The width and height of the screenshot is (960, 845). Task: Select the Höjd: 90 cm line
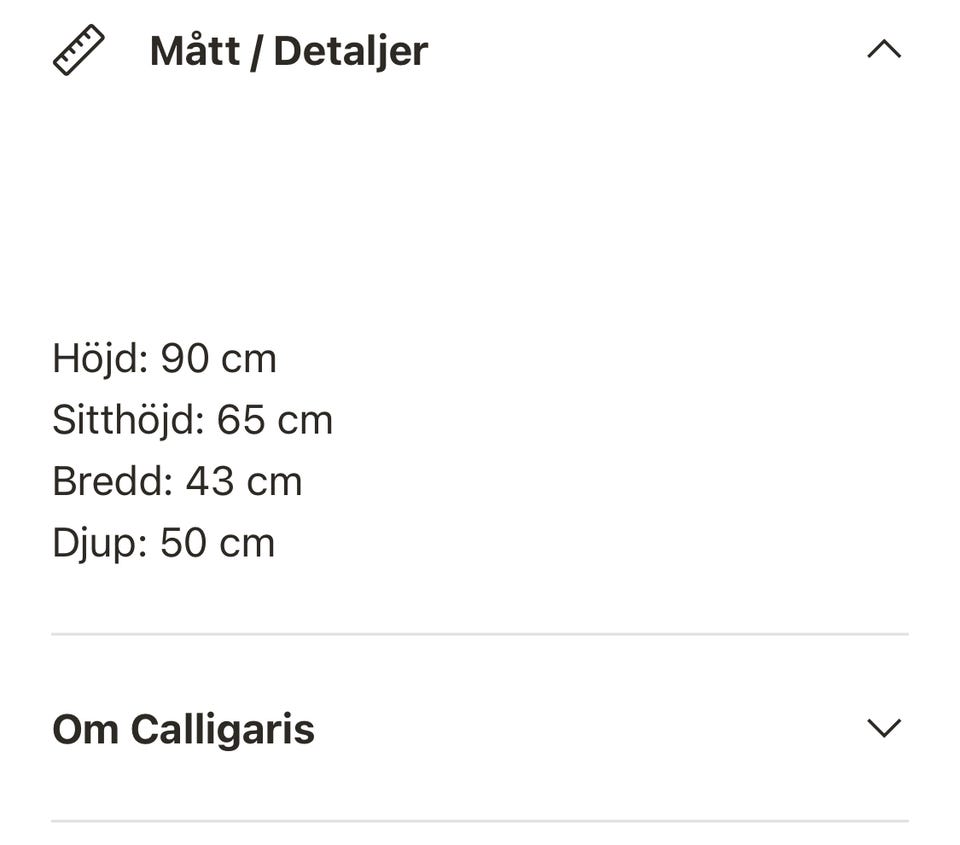(164, 358)
